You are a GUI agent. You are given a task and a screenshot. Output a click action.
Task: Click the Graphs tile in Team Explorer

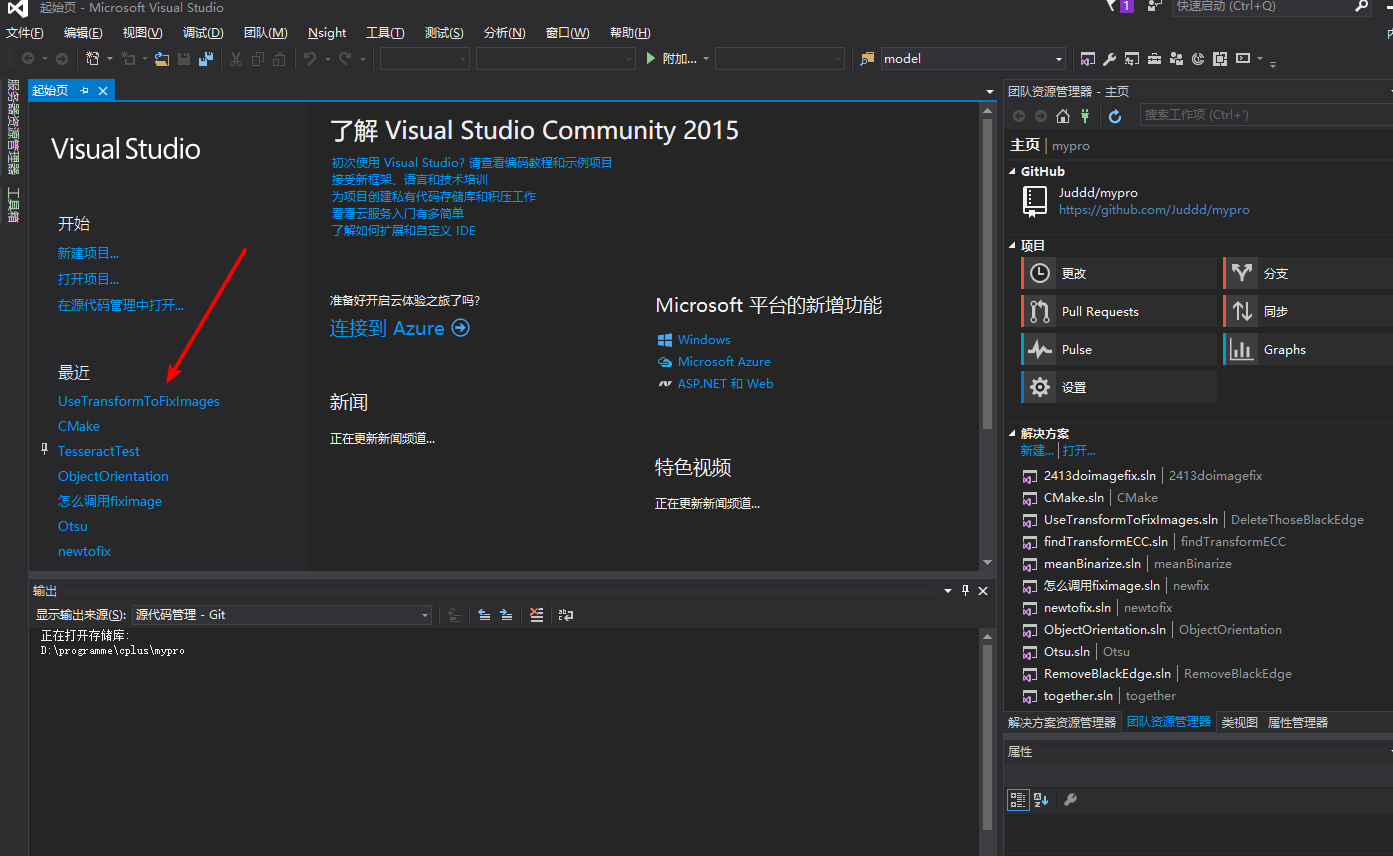[x=1307, y=349]
